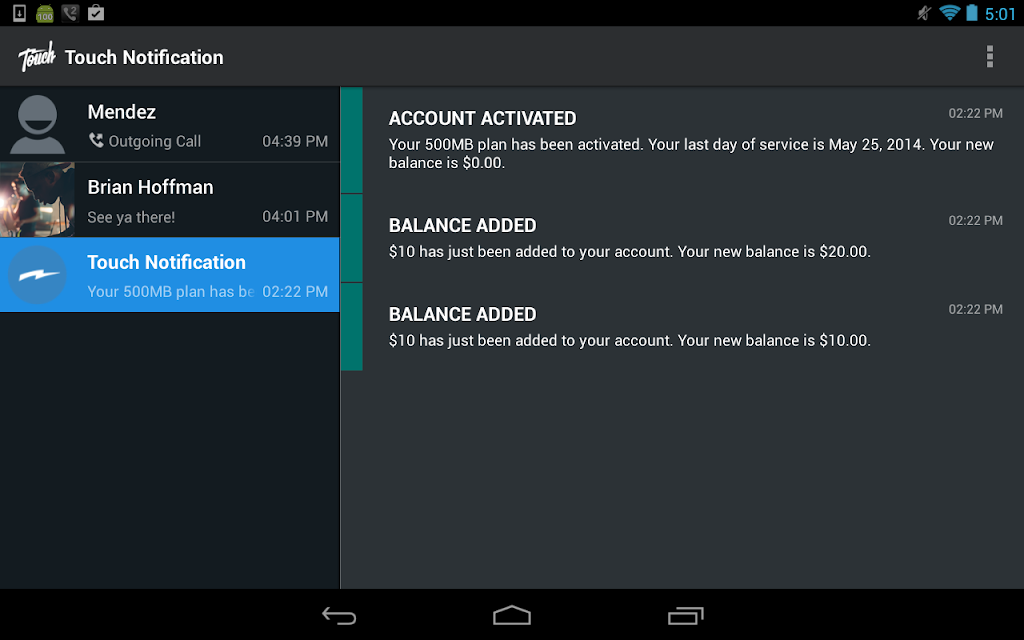The image size is (1024, 640).
Task: Tap the Android home button
Action: tap(512, 615)
